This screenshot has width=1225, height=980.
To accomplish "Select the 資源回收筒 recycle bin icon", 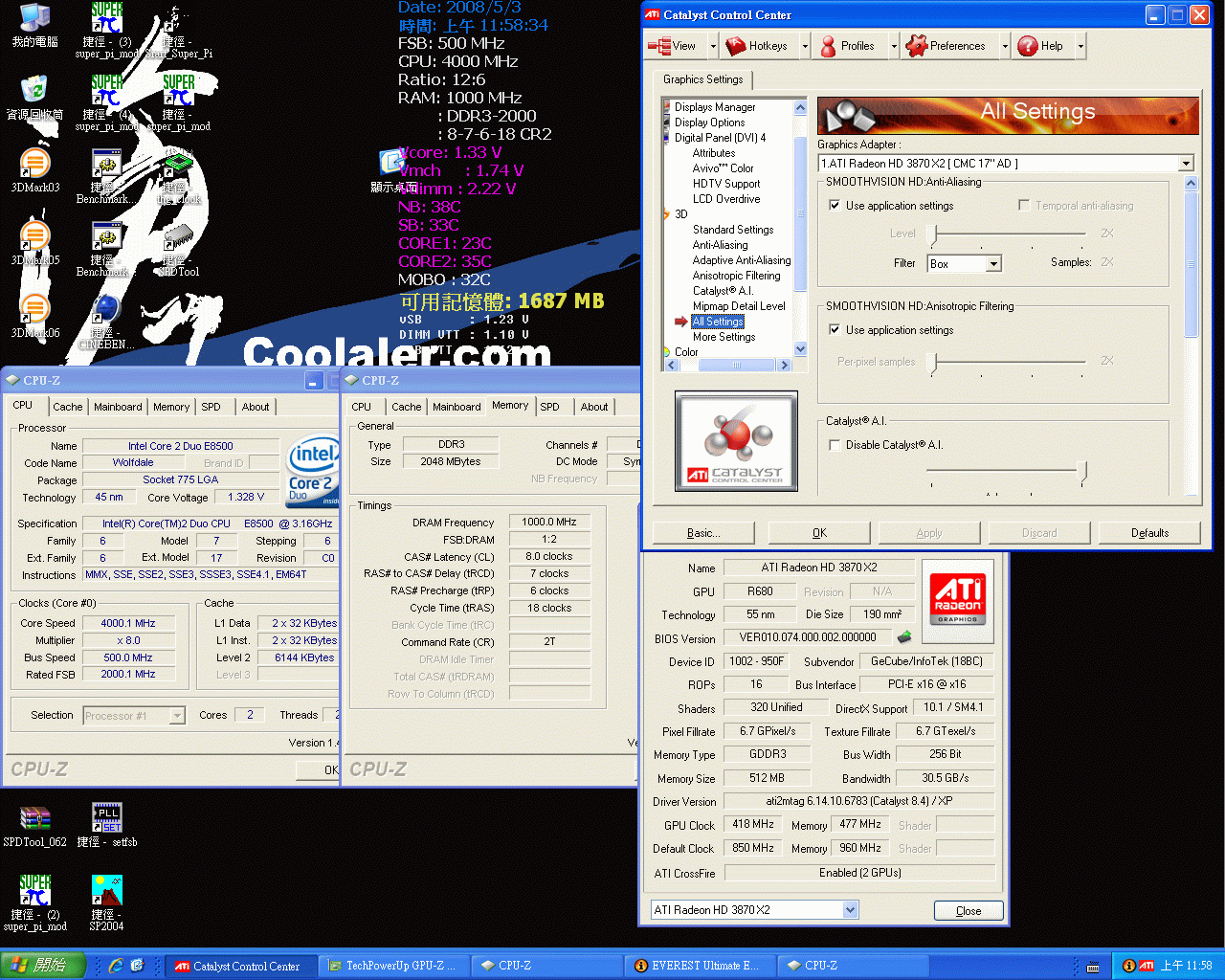I will tap(34, 99).
